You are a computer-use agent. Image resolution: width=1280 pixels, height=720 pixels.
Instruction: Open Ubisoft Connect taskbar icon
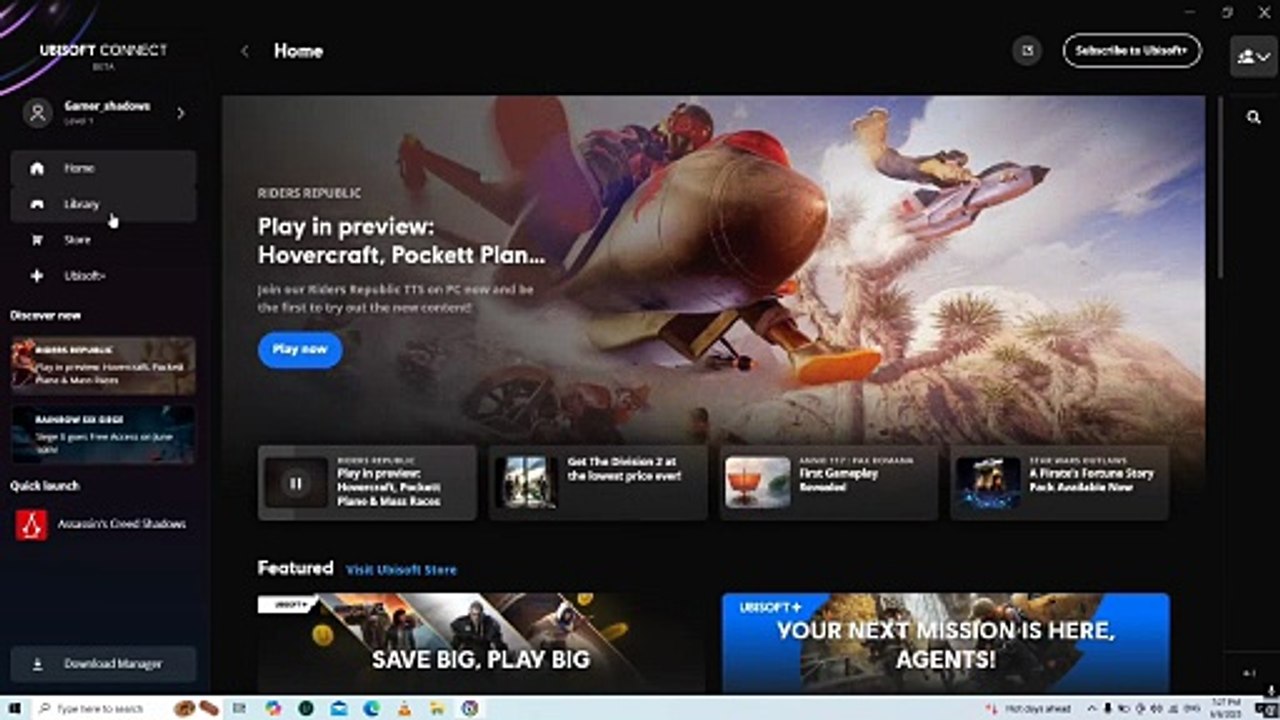coord(469,708)
